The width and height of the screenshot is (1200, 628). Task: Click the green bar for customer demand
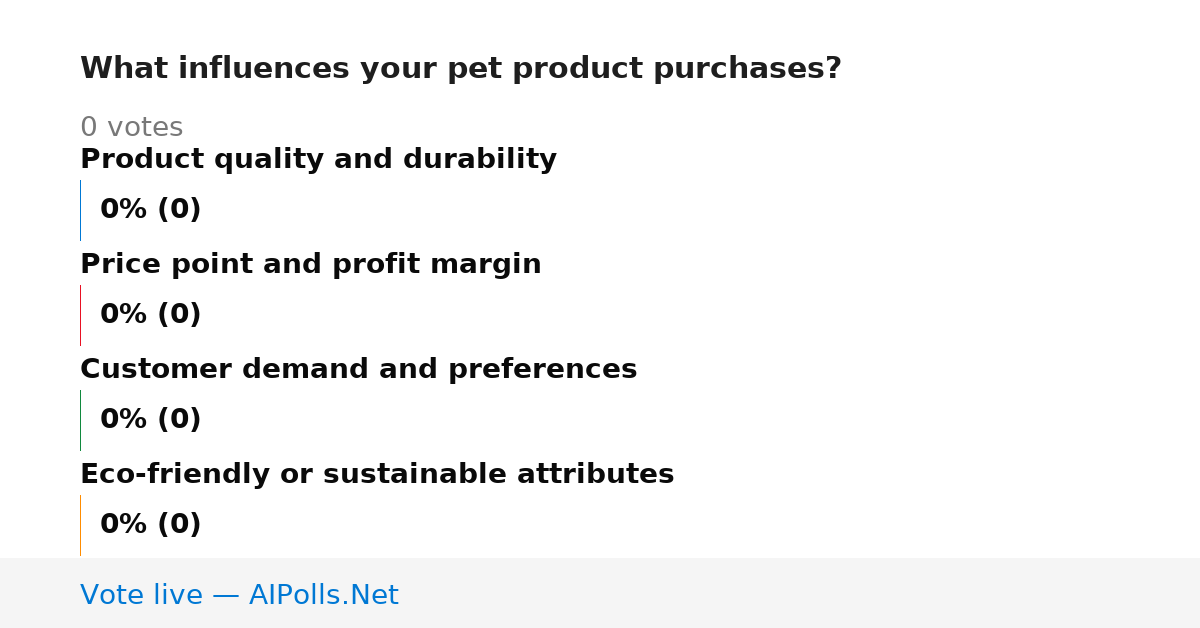tap(80, 420)
